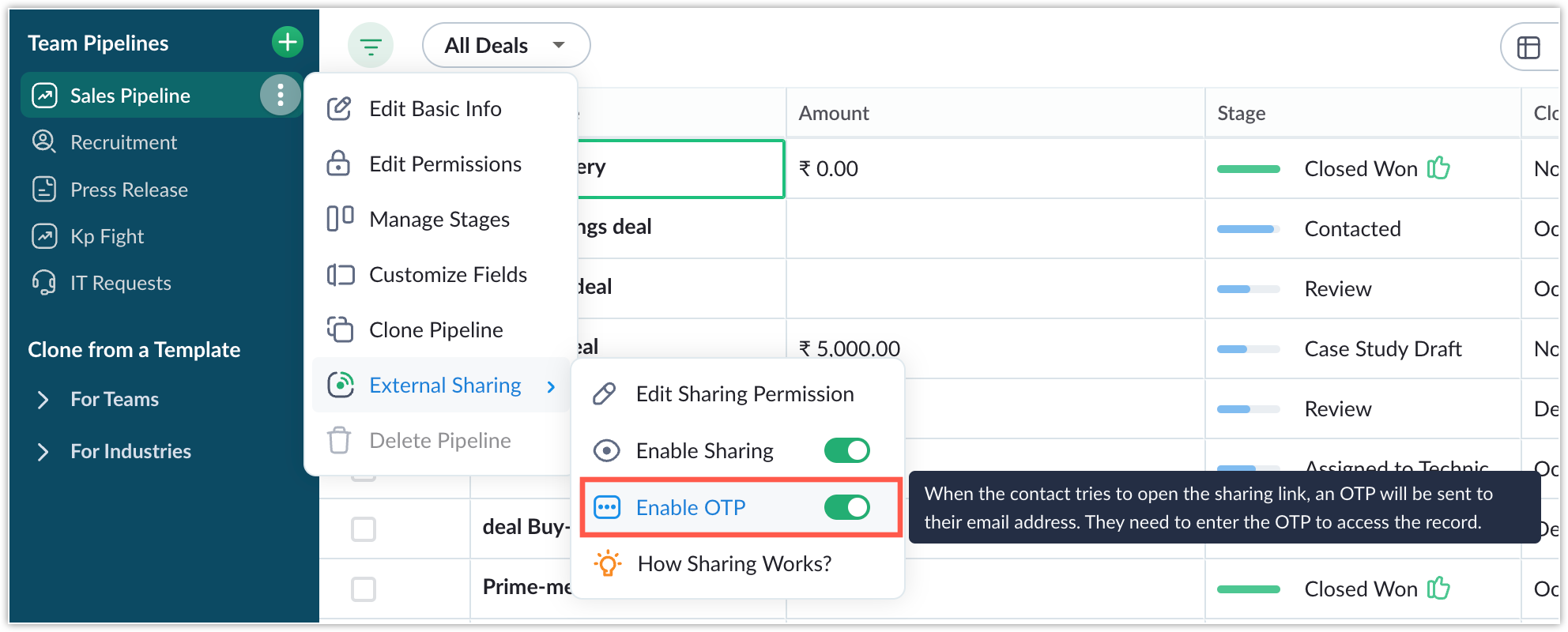This screenshot has height=632, width=1568.
Task: Click the Press Release pipeline icon
Action: pyautogui.click(x=43, y=190)
